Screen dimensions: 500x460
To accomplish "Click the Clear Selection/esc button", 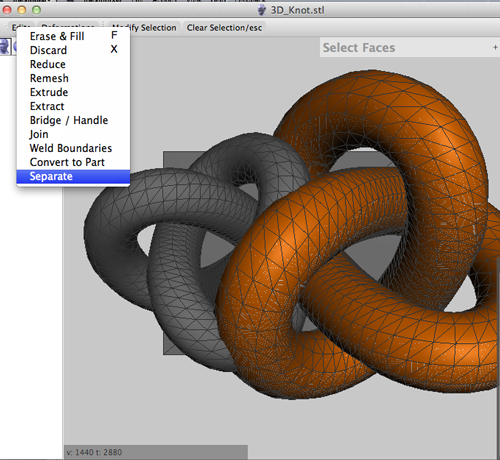I will (x=224, y=28).
